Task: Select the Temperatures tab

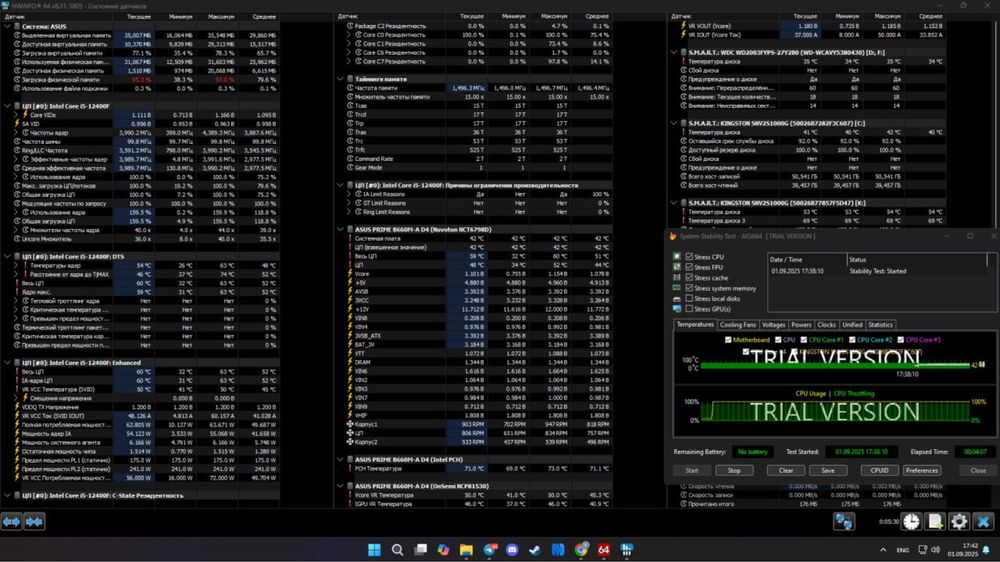Action: pos(695,324)
